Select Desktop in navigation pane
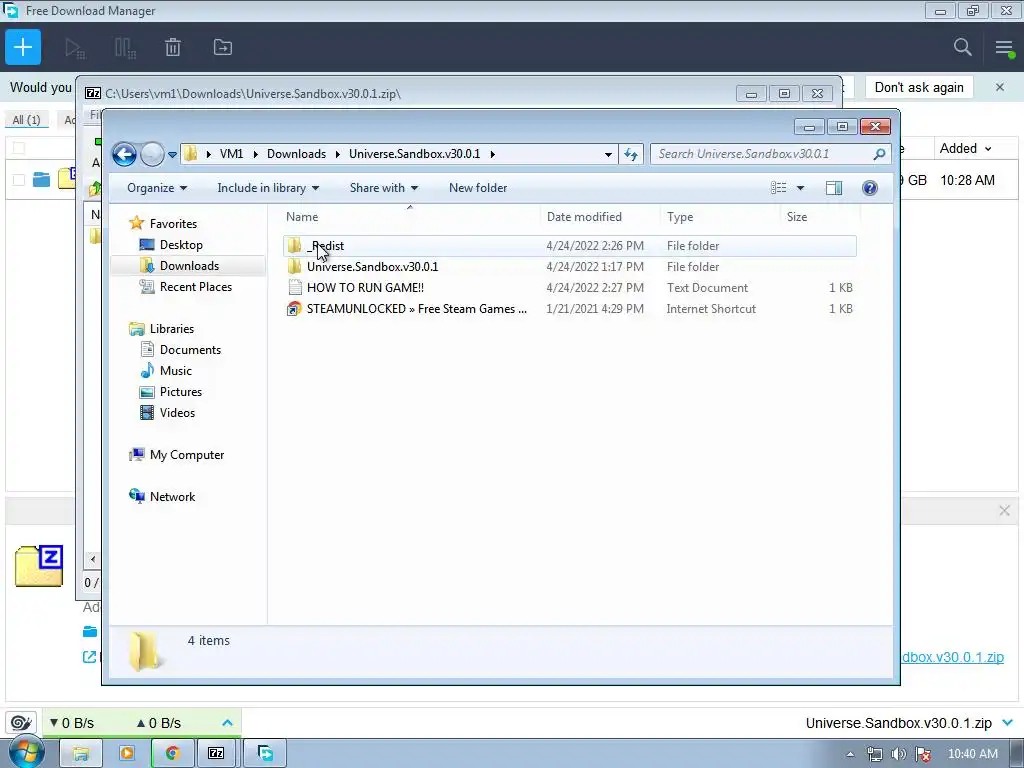Screen dimensions: 1024x768 (181, 245)
